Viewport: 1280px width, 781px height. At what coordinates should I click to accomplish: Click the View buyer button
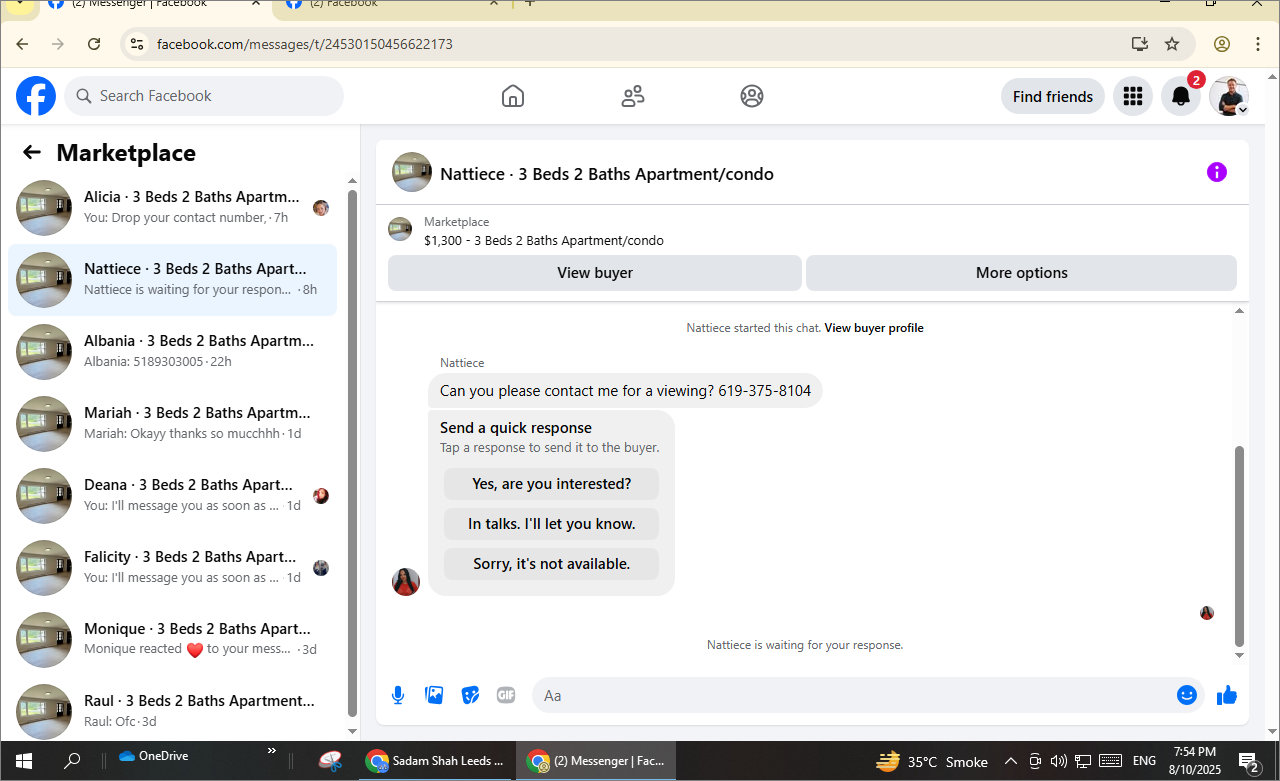coord(595,272)
